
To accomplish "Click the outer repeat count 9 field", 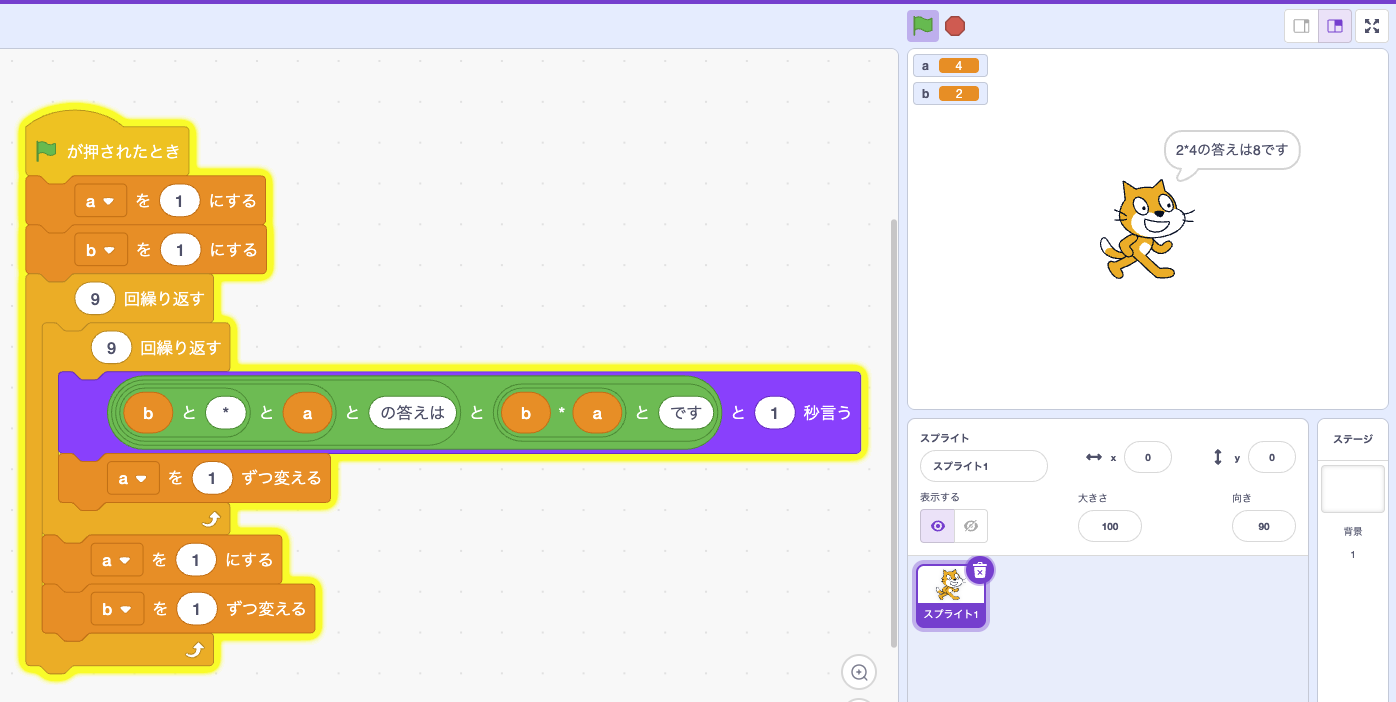I will [x=95, y=298].
